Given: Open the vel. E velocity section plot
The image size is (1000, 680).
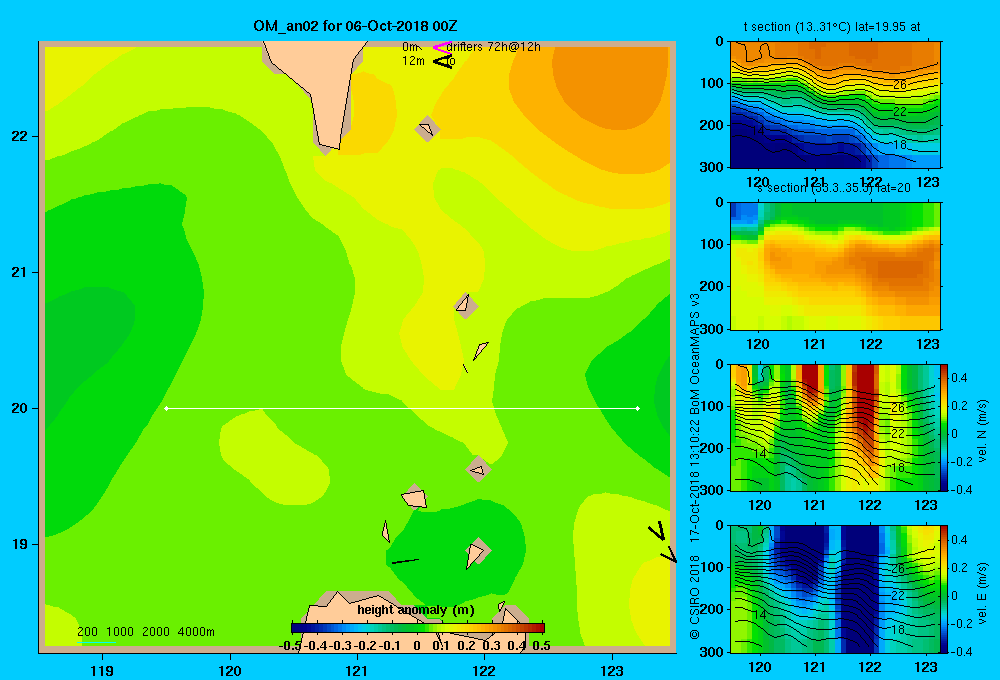Looking at the screenshot, I should [x=835, y=589].
